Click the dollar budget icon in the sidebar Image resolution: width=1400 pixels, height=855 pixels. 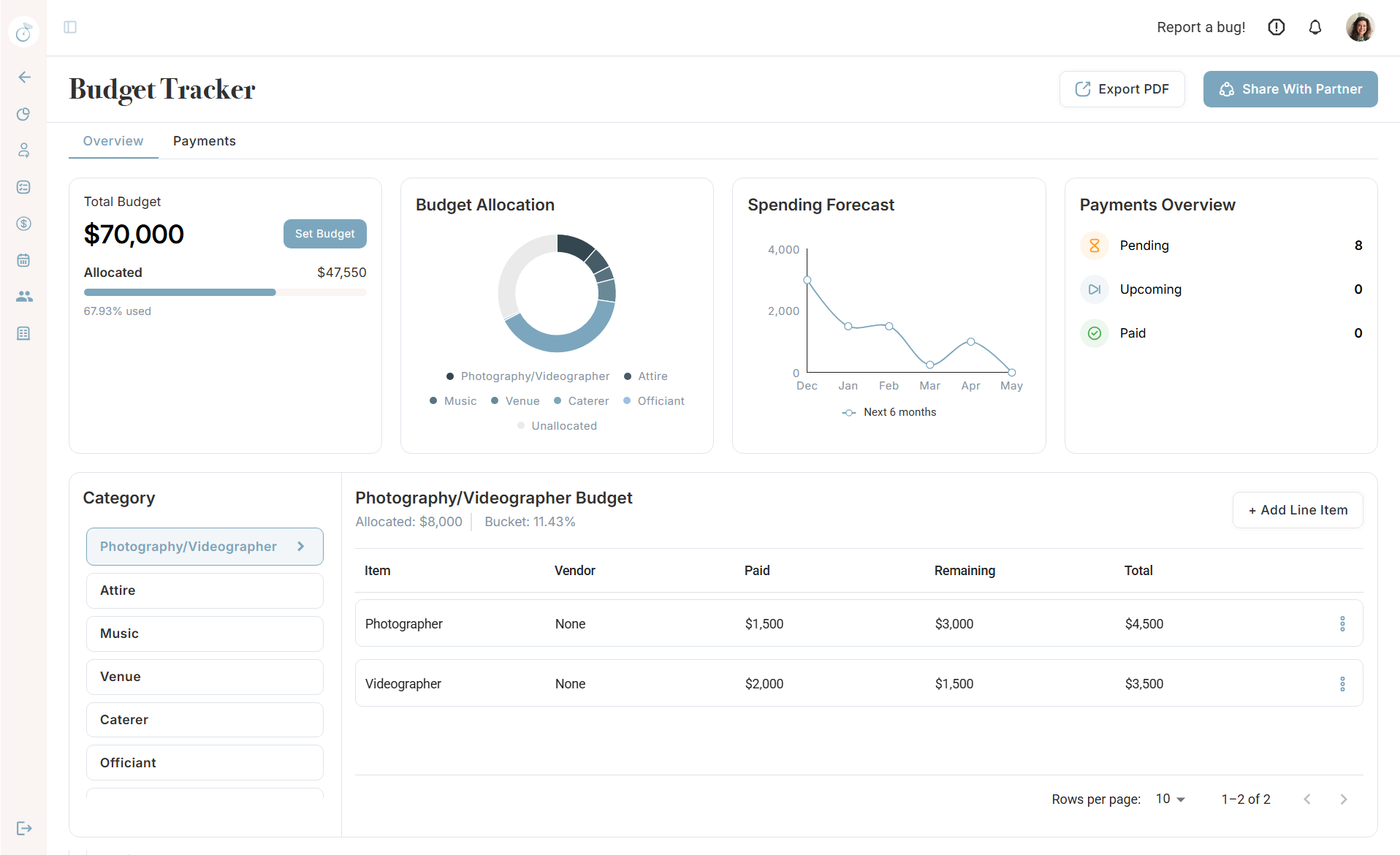tap(23, 224)
